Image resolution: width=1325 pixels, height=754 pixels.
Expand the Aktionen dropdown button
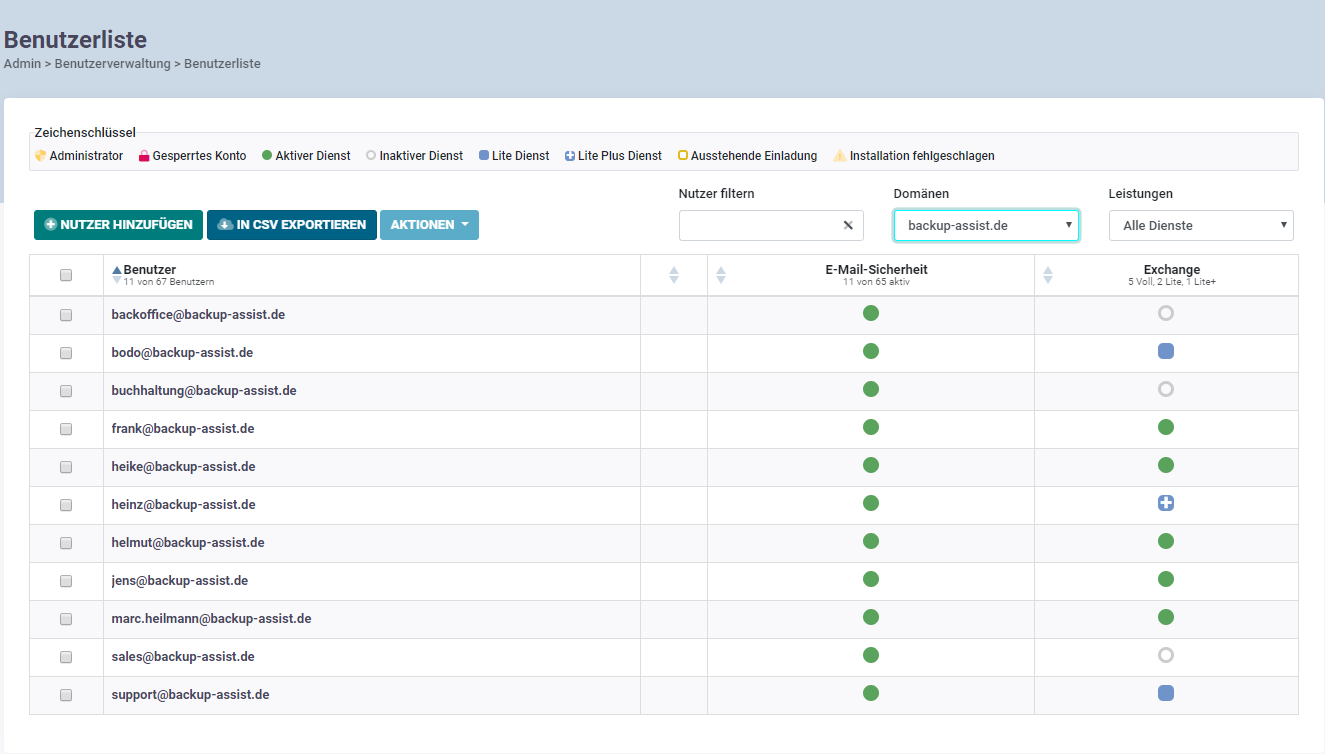coord(429,225)
